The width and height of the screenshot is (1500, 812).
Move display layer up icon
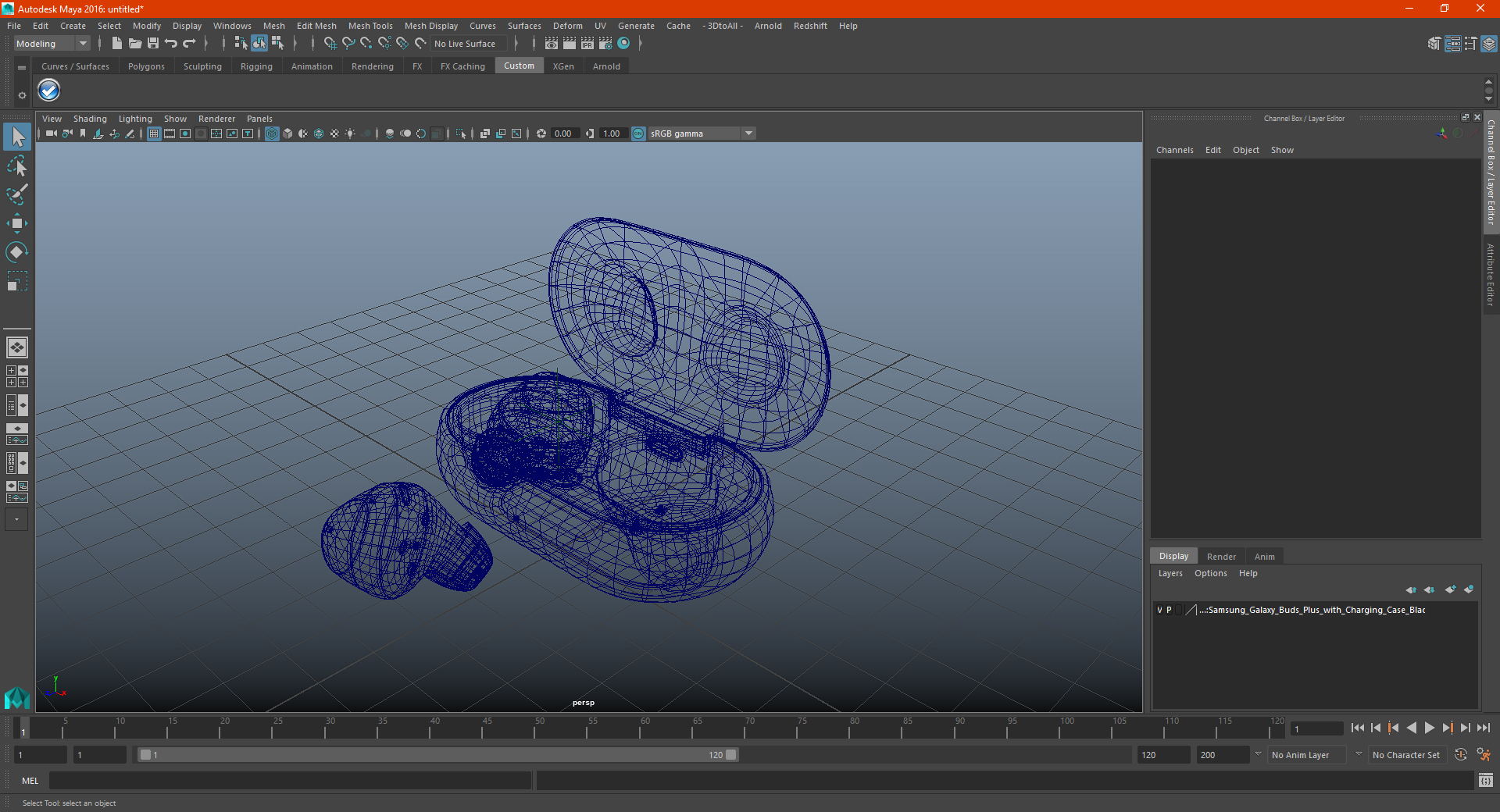pyautogui.click(x=1411, y=589)
